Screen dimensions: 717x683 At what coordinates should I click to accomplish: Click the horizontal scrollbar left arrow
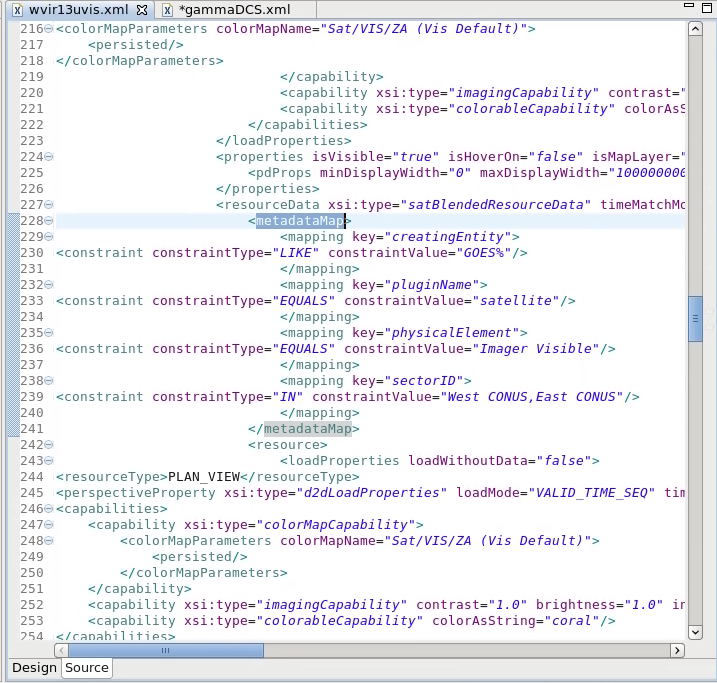click(61, 650)
